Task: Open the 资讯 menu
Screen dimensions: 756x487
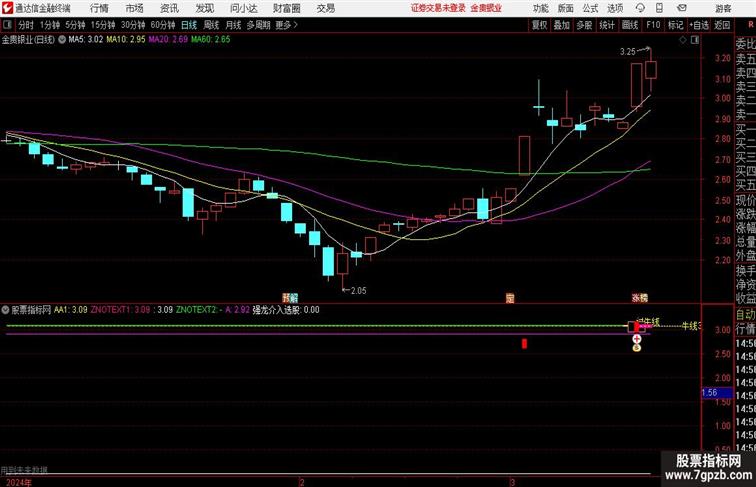Action: point(169,8)
